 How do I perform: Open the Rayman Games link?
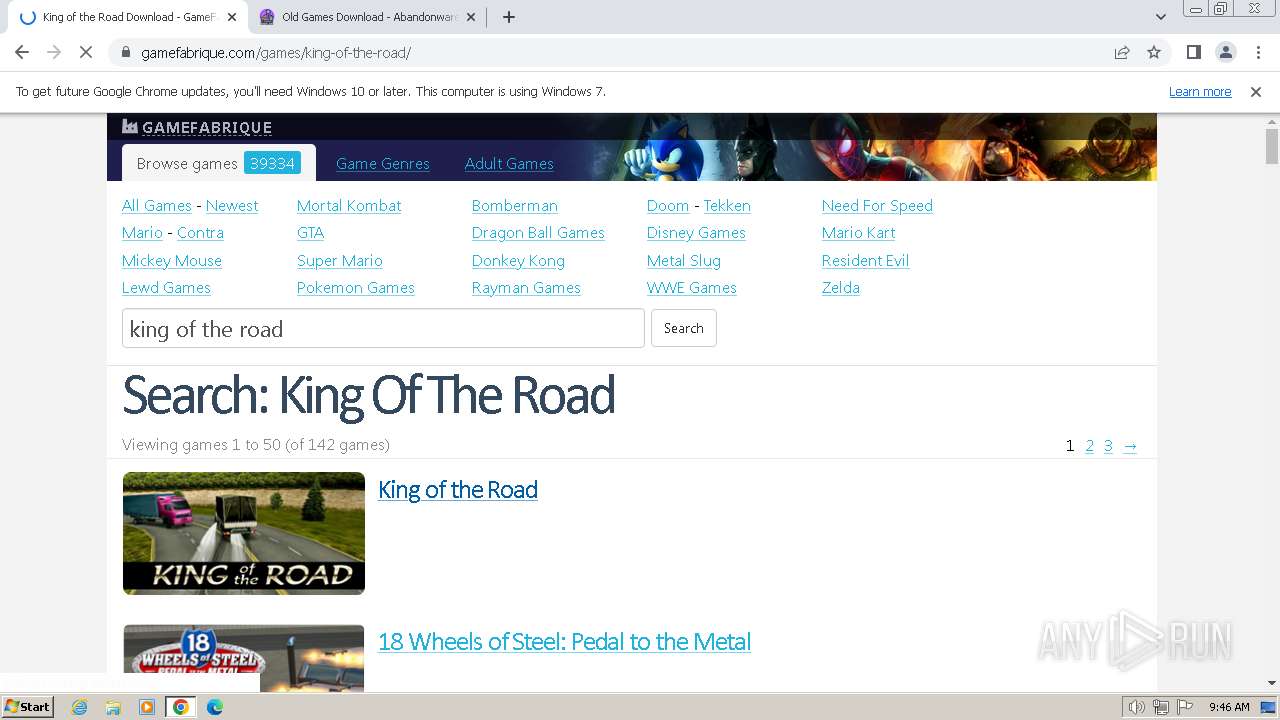526,287
